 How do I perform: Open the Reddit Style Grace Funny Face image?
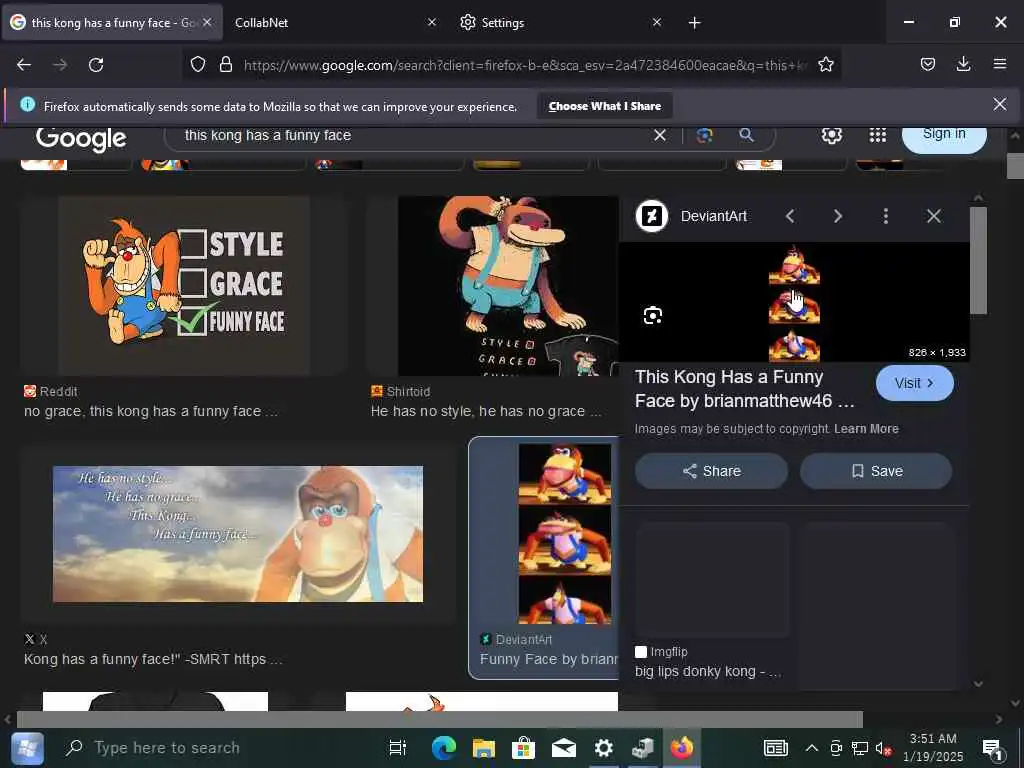(x=184, y=285)
